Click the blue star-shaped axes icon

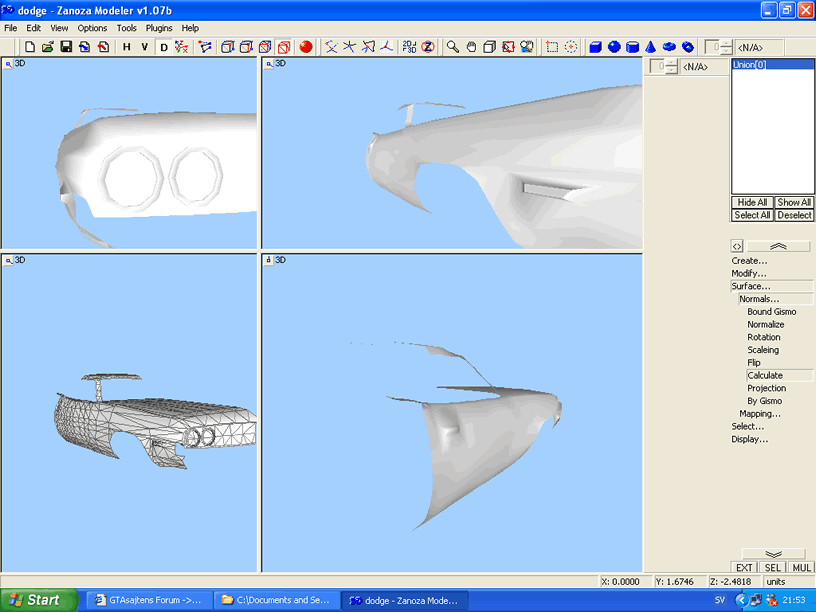(349, 47)
